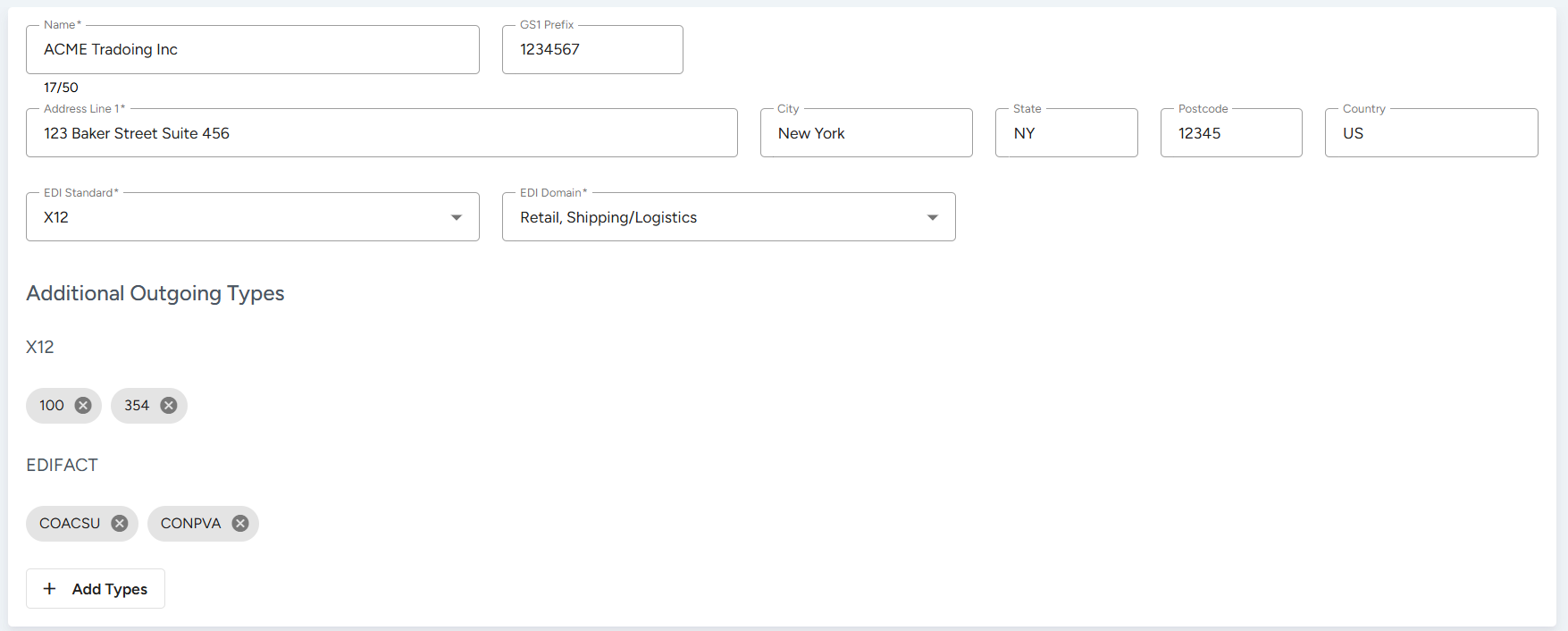Select the 354 chip label
Image resolution: width=1568 pixels, height=631 pixels.
[137, 406]
